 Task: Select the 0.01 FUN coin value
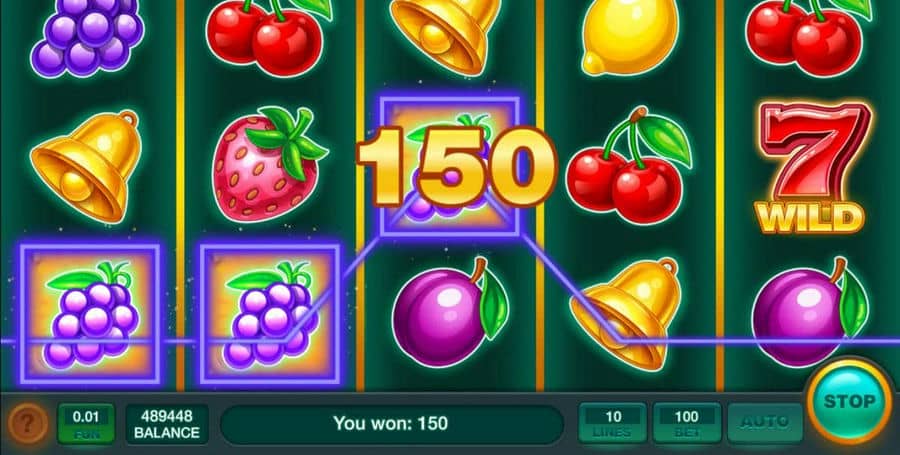point(86,423)
